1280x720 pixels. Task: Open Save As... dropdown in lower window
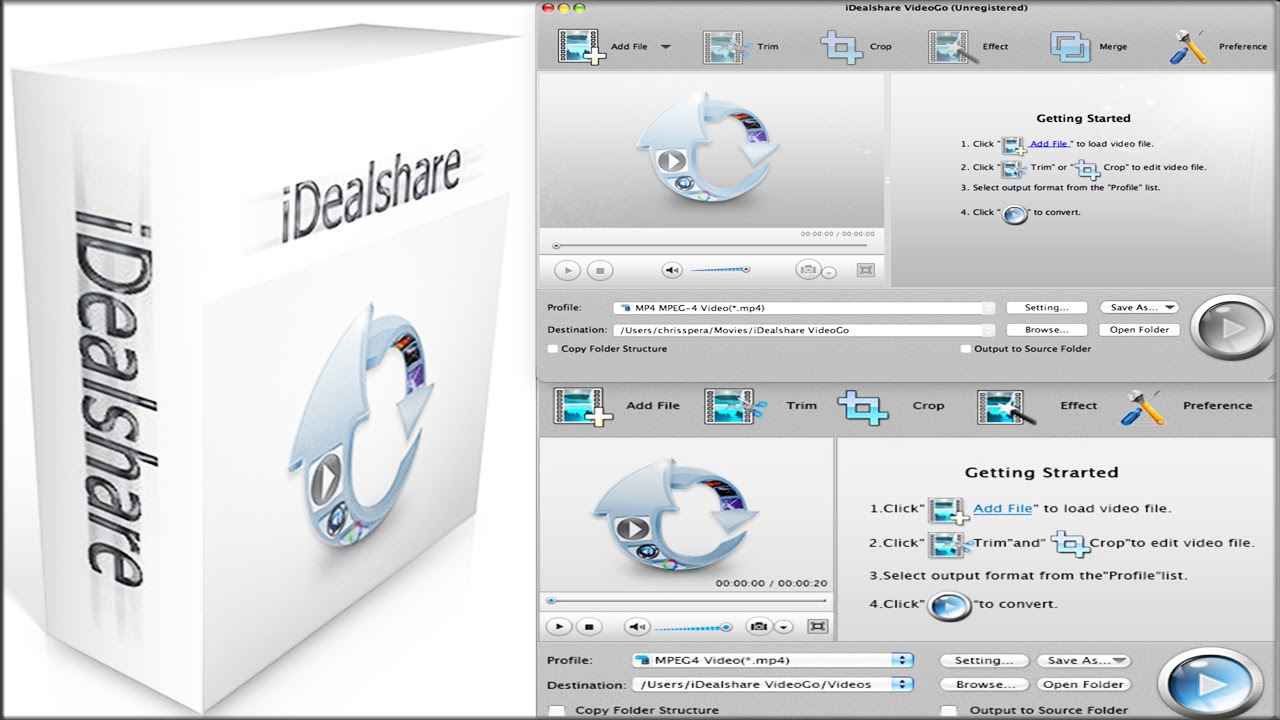(1083, 660)
